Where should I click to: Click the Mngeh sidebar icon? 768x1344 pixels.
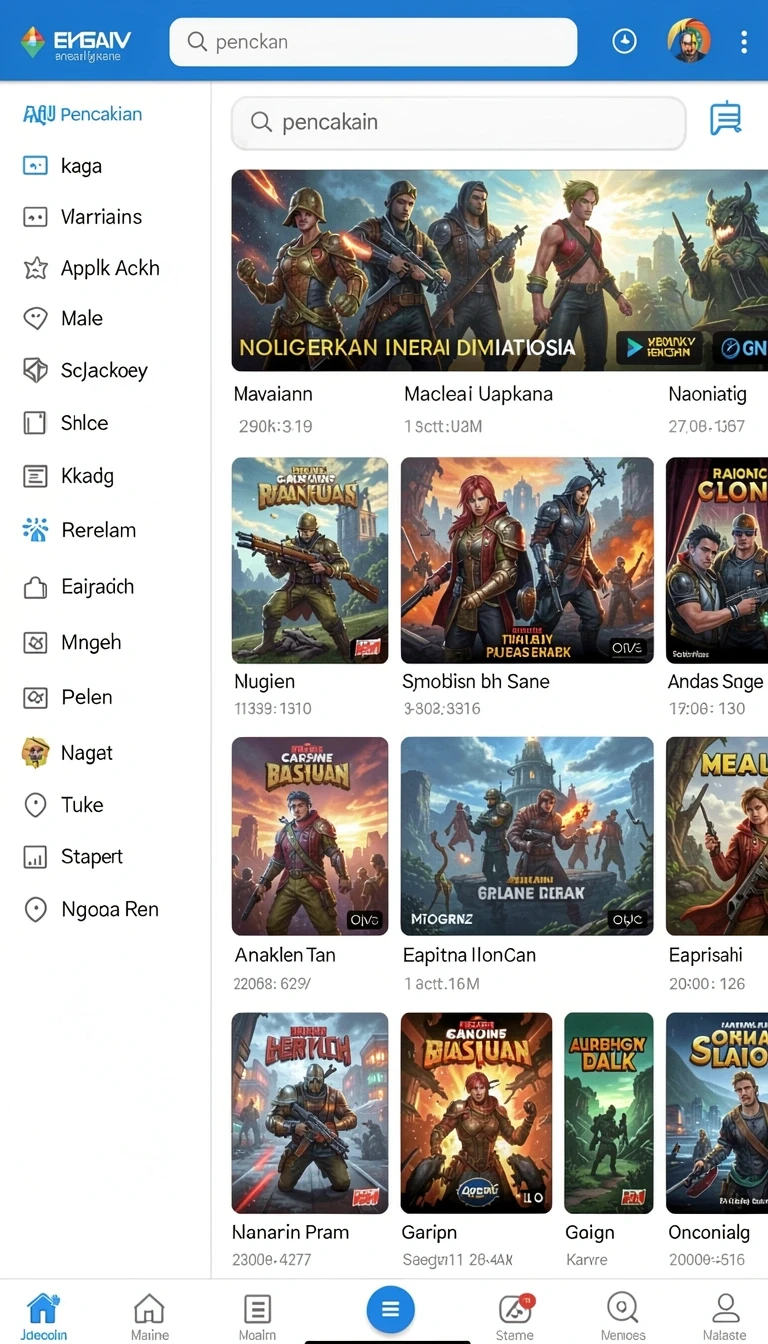[x=35, y=642]
